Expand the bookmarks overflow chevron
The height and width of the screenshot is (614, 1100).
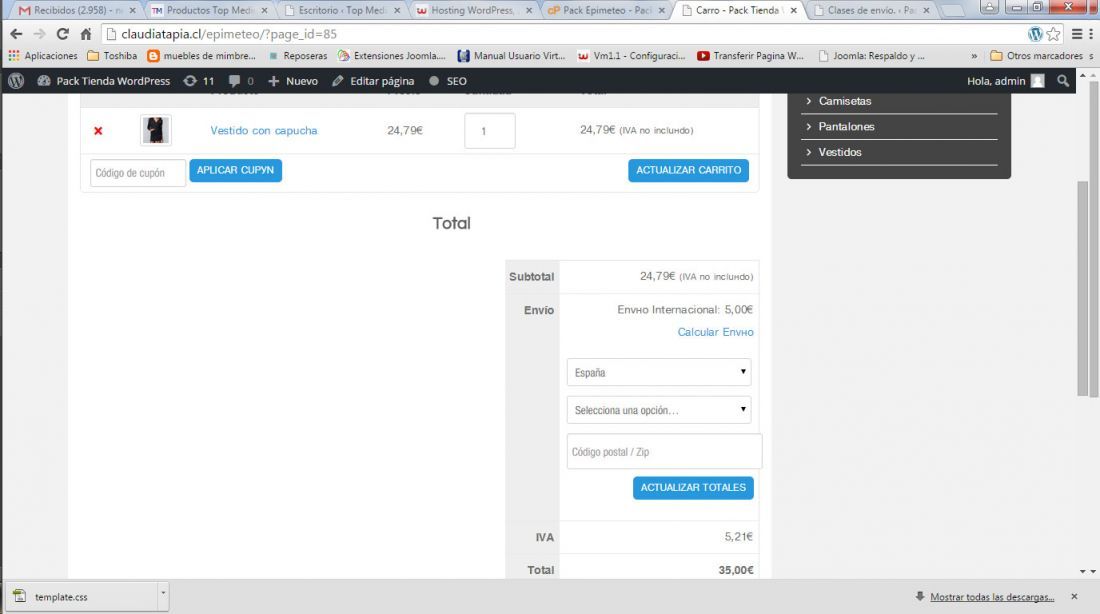tap(974, 55)
